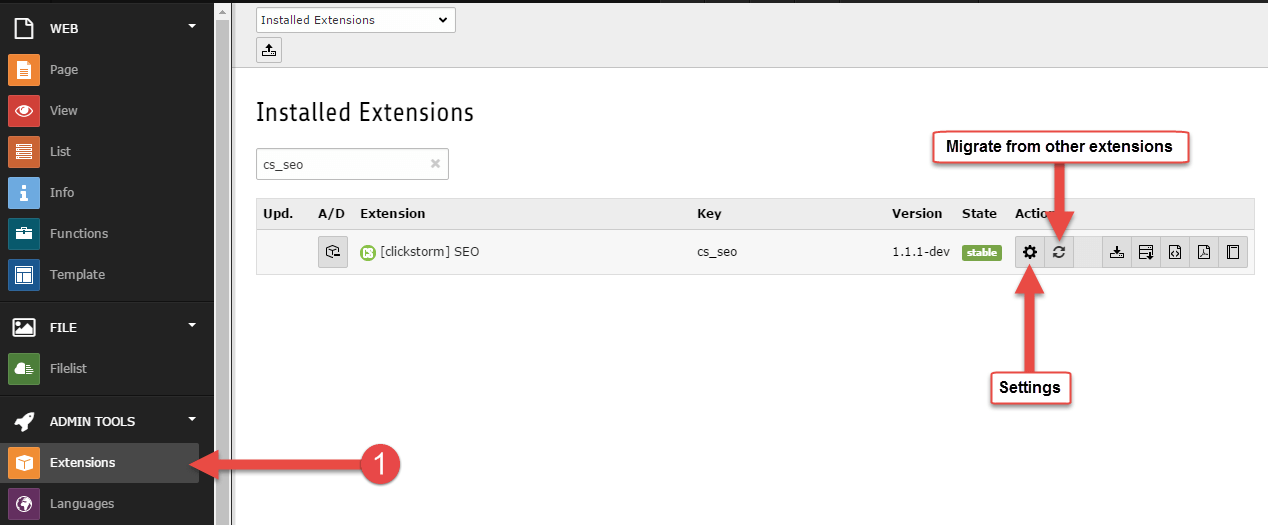1268x525 pixels.
Task: Deactivate the clickstorm SEO extension
Action: (x=332, y=252)
